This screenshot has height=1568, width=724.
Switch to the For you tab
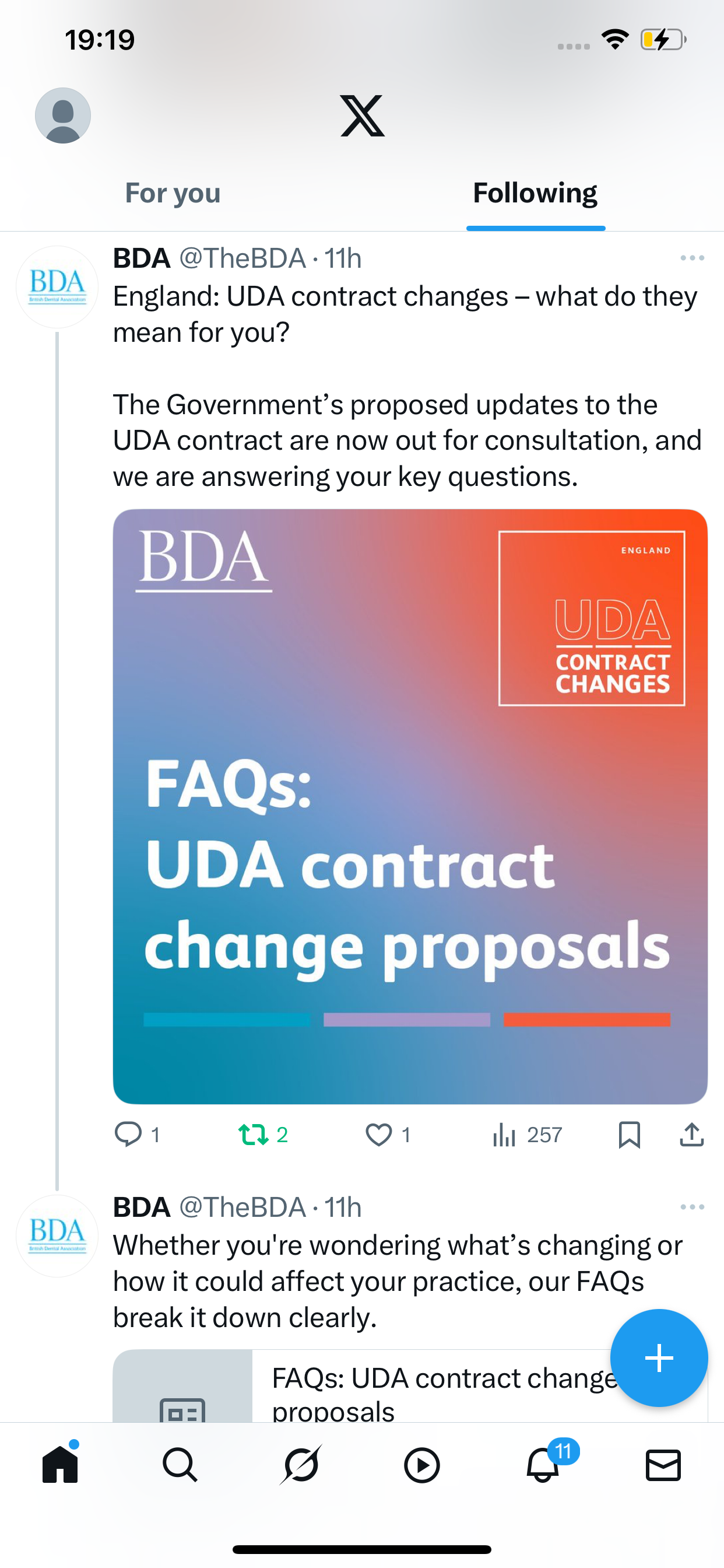coord(173,194)
